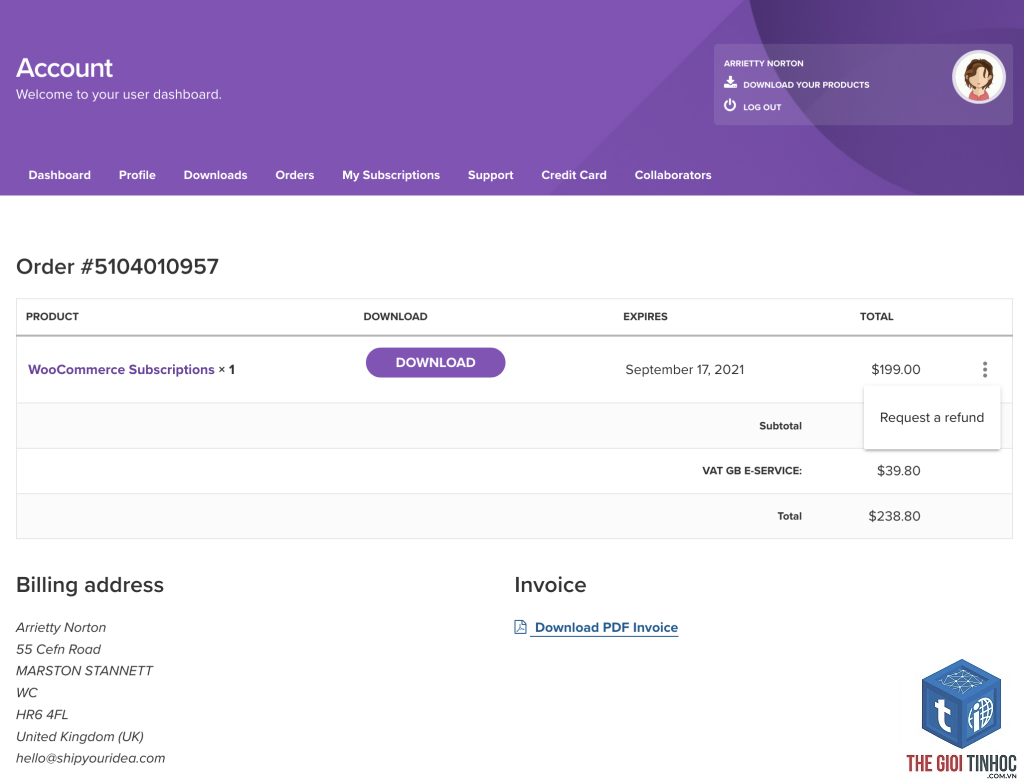Click the MARSTON STANNETT address line
1024x781 pixels.
(84, 671)
